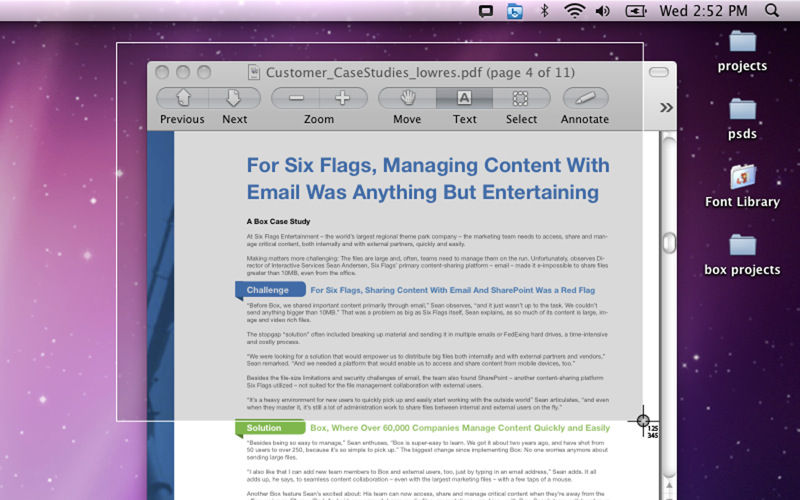Click the heading 'For Six Flags, Managing Content With'

pos(428,165)
